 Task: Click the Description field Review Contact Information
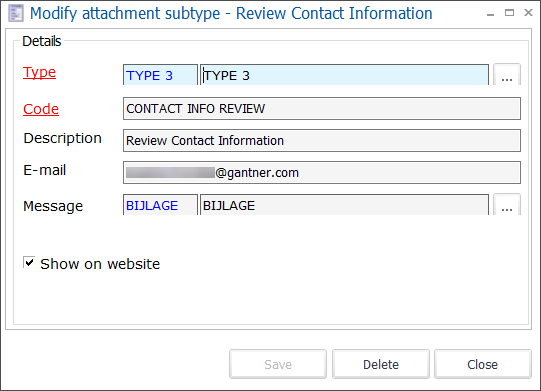(322, 140)
